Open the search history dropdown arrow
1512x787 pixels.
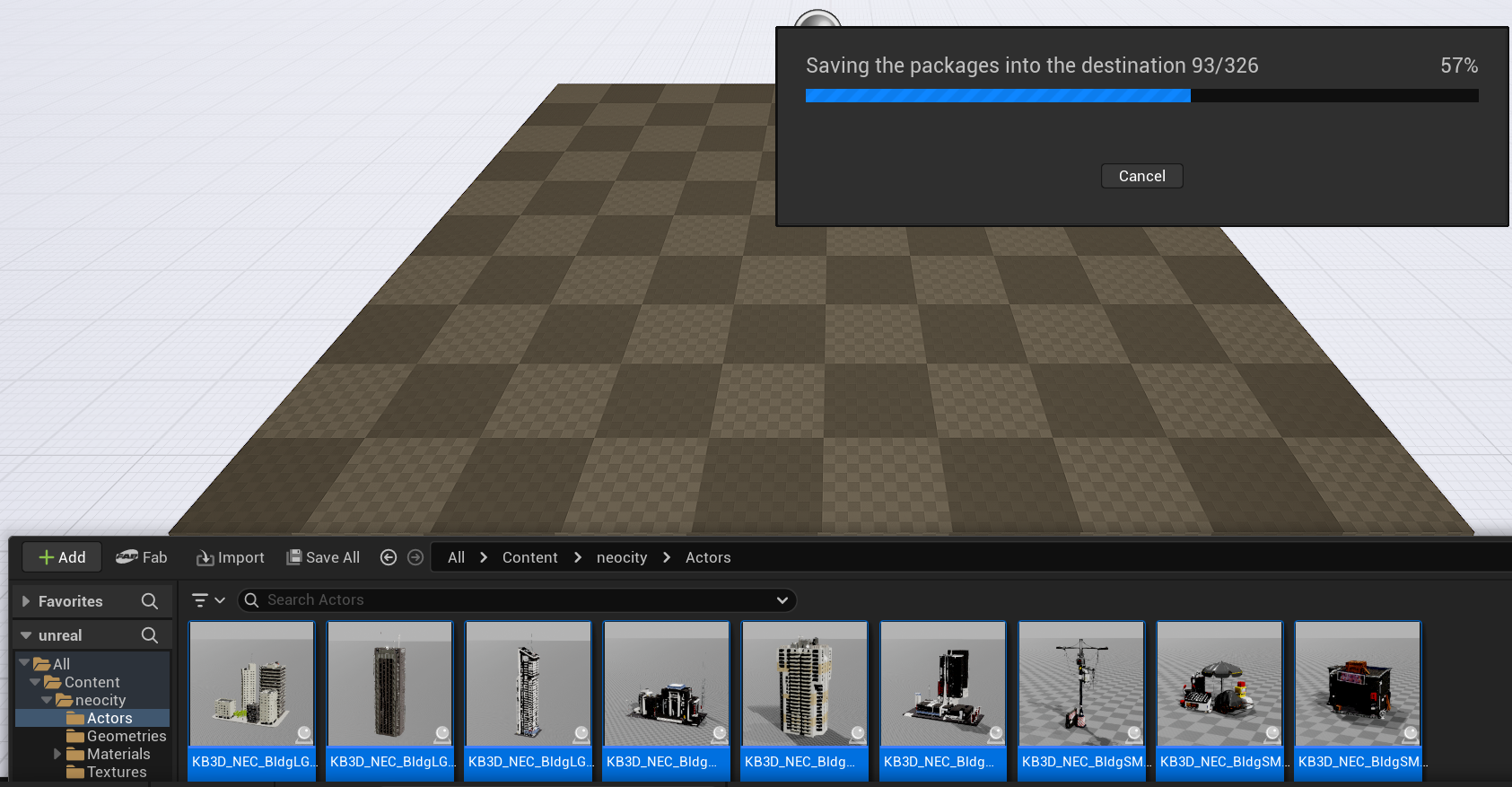click(782, 599)
